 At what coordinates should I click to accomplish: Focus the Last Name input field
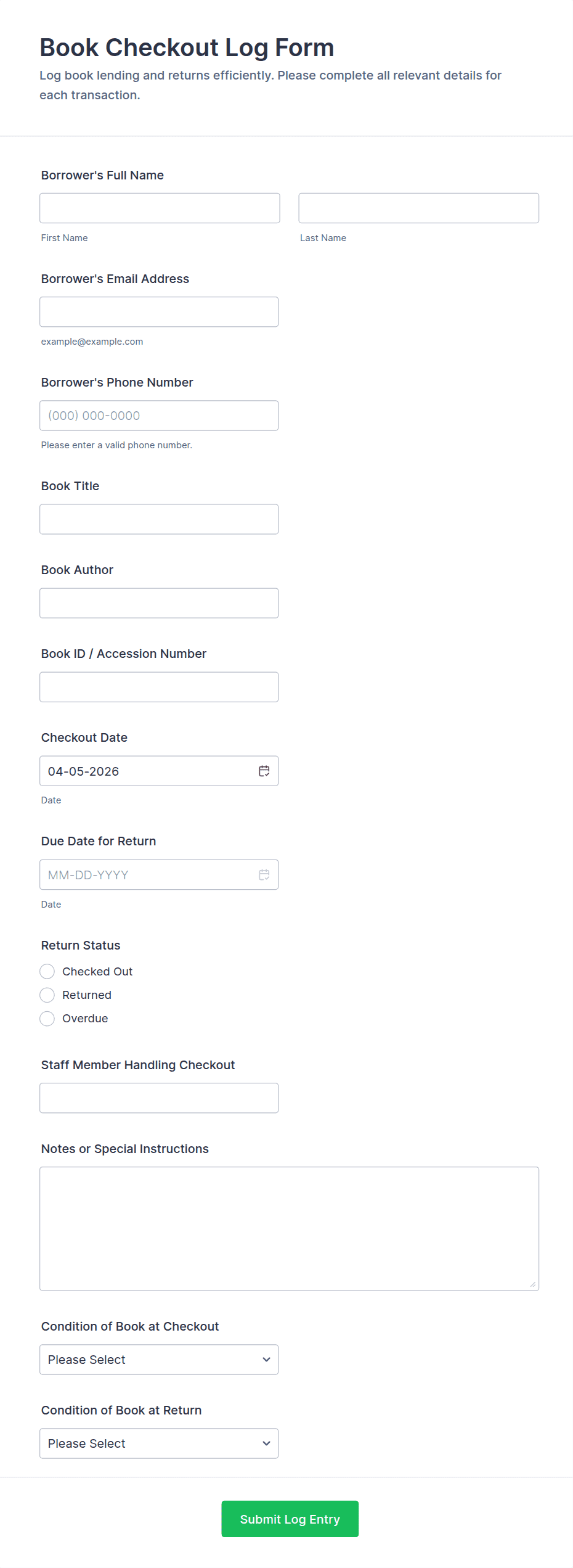[418, 208]
